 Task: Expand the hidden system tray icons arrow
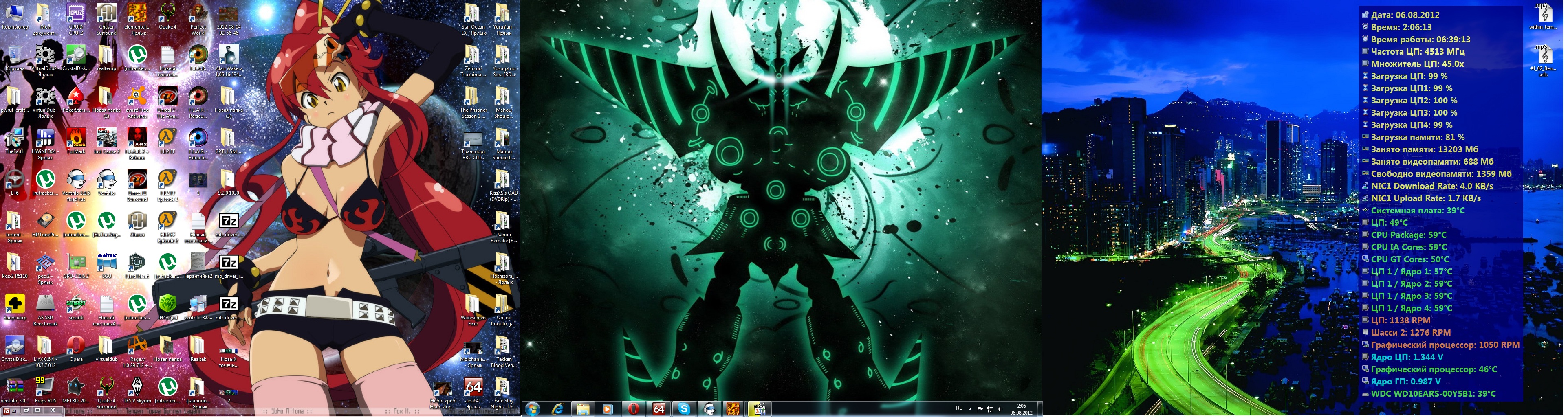coord(970,409)
